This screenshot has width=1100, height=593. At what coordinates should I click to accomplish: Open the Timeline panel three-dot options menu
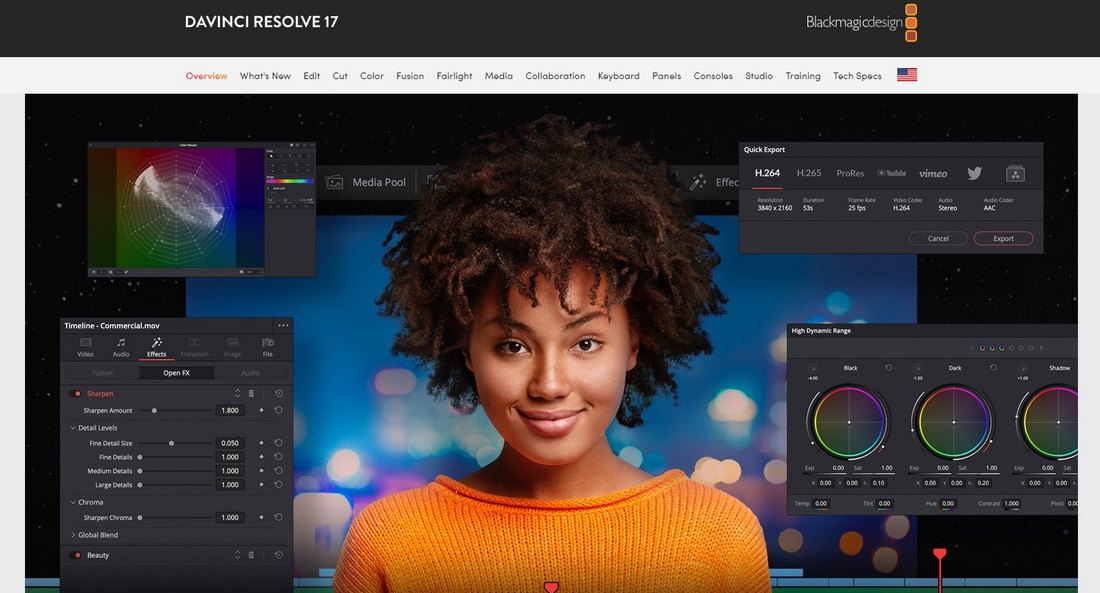(x=283, y=326)
